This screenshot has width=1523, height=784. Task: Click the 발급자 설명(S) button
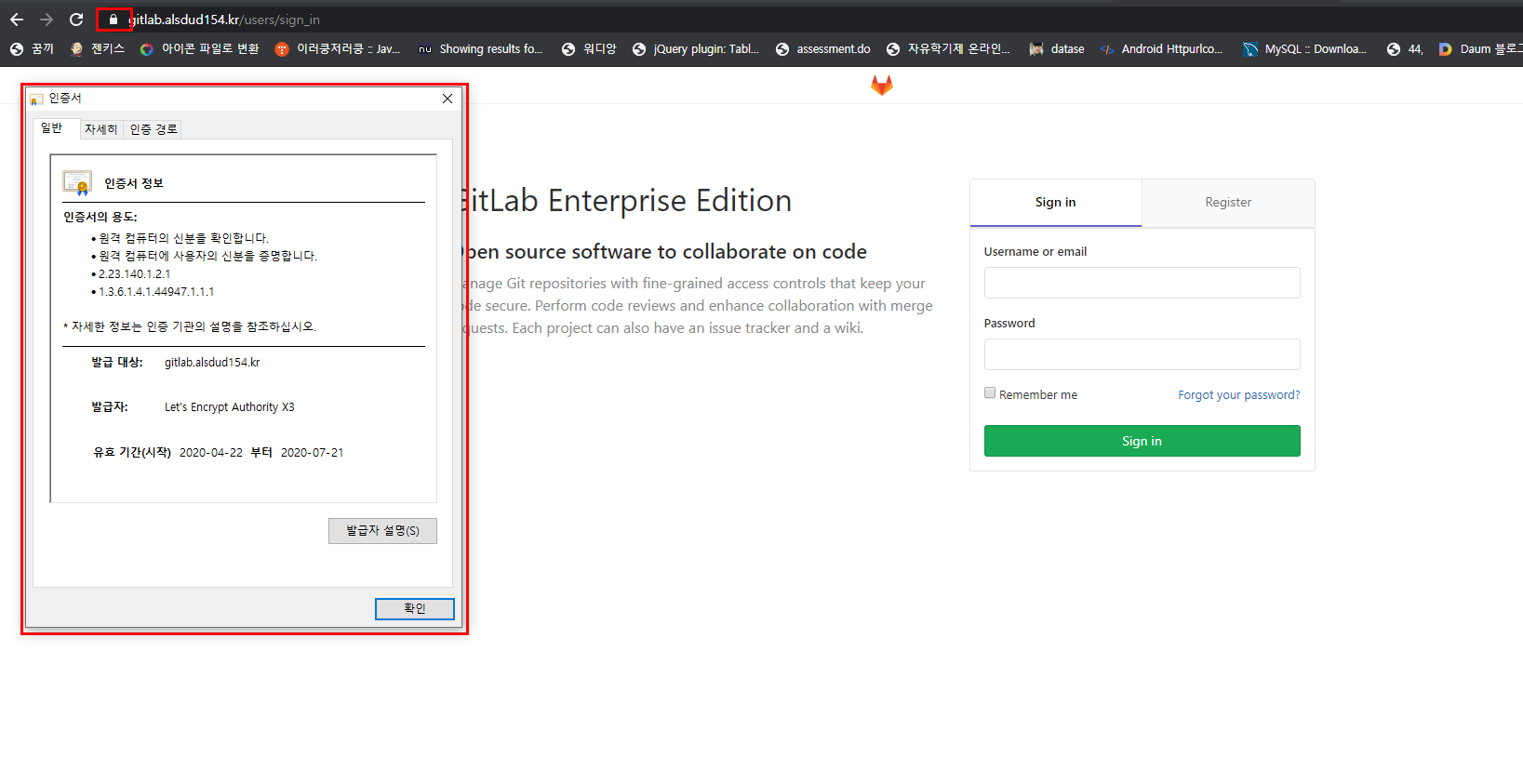coord(382,530)
